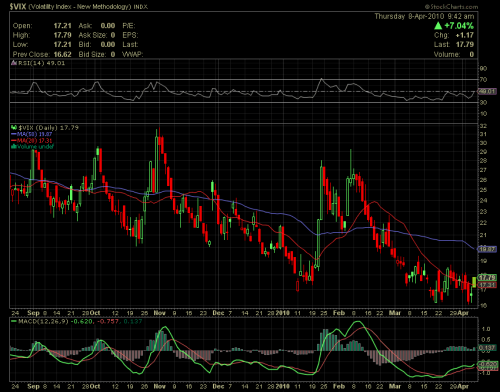Click the Volume undef legend icon
The height and width of the screenshot is (392, 500).
[x=14, y=146]
